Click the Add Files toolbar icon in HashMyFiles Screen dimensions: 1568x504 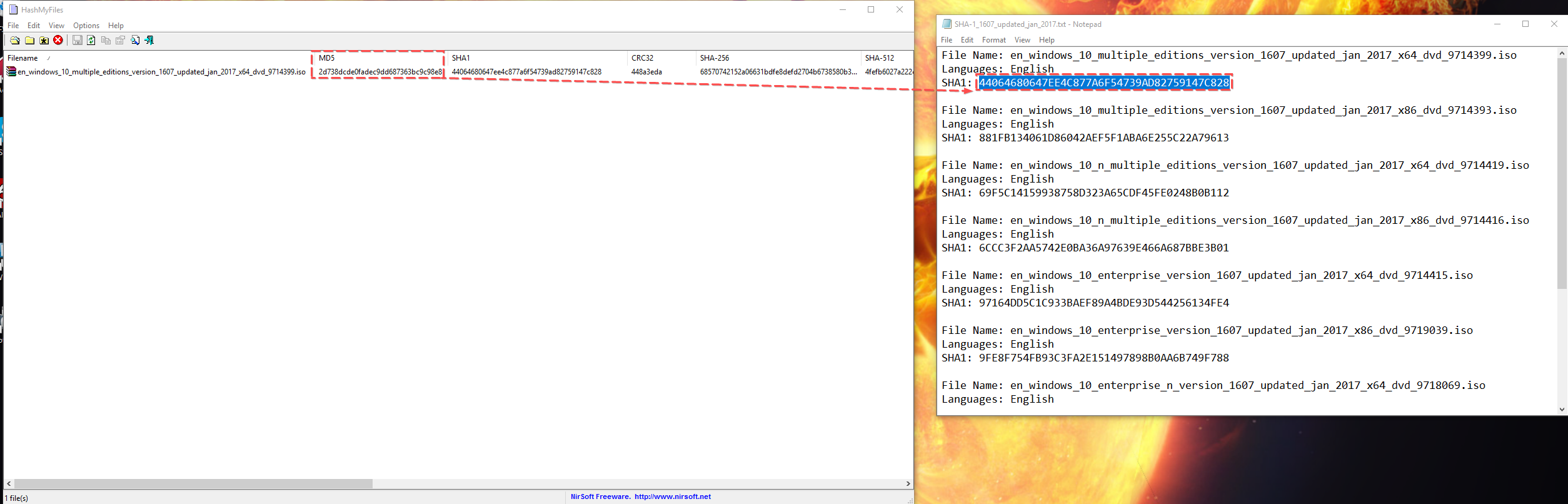pos(14,41)
